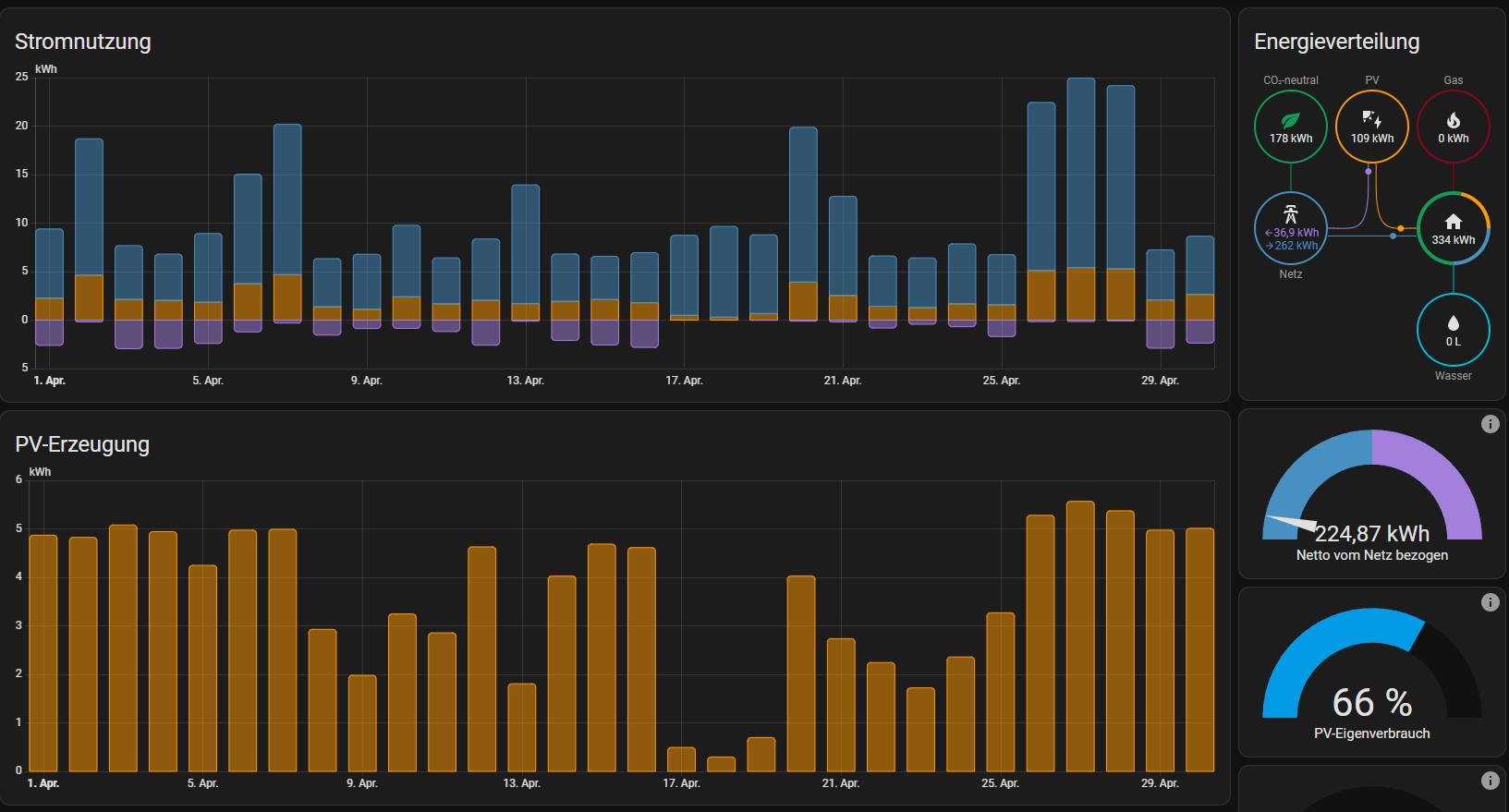
Task: Click the 'Netz' label
Action: (x=1291, y=274)
